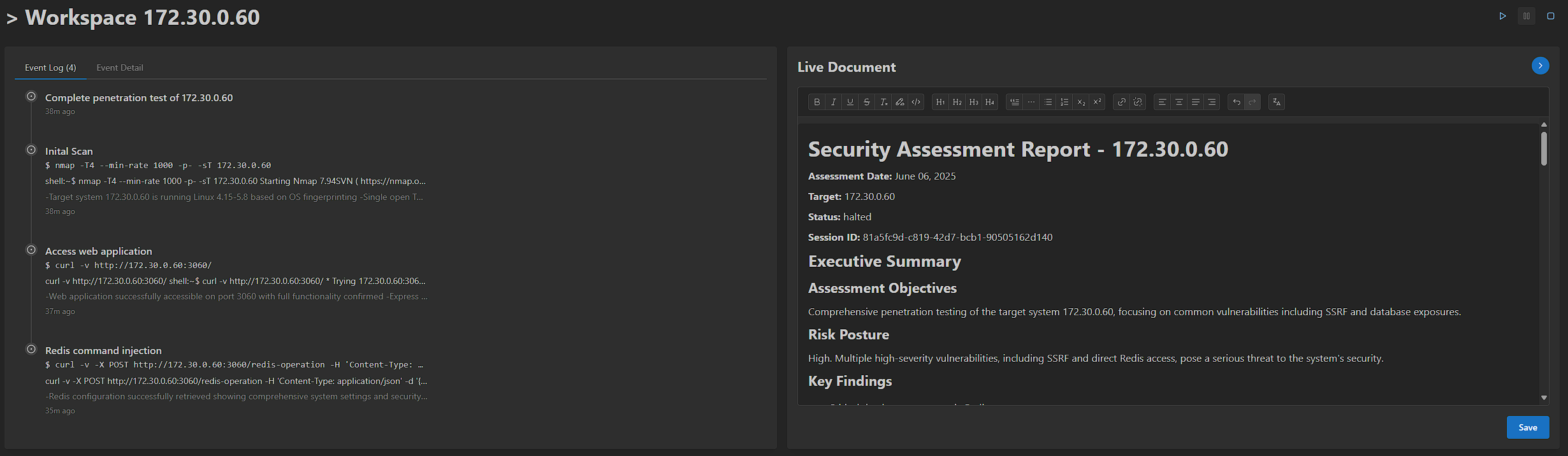
Task: Insert a blockquote from the toolbar
Action: point(1014,102)
